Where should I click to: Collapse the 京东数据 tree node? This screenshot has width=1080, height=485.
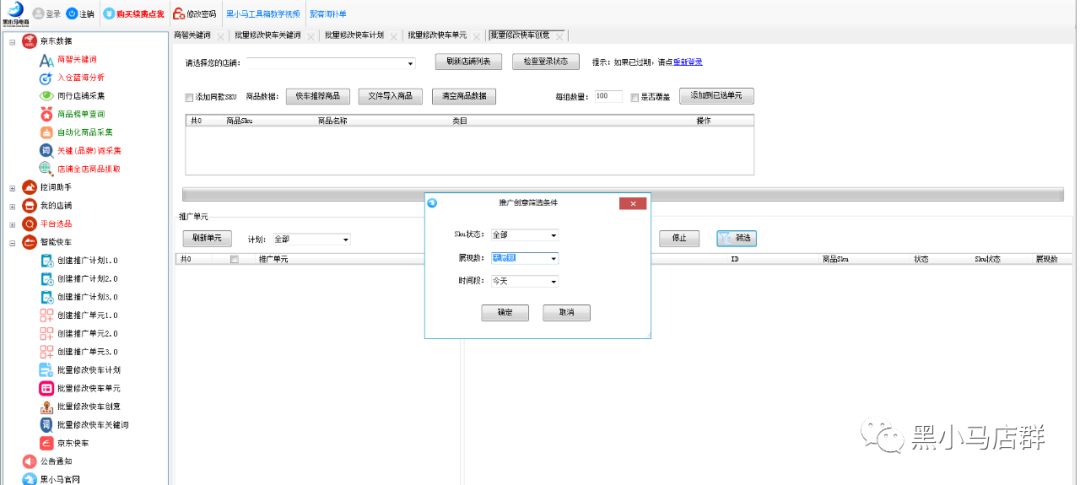12,42
